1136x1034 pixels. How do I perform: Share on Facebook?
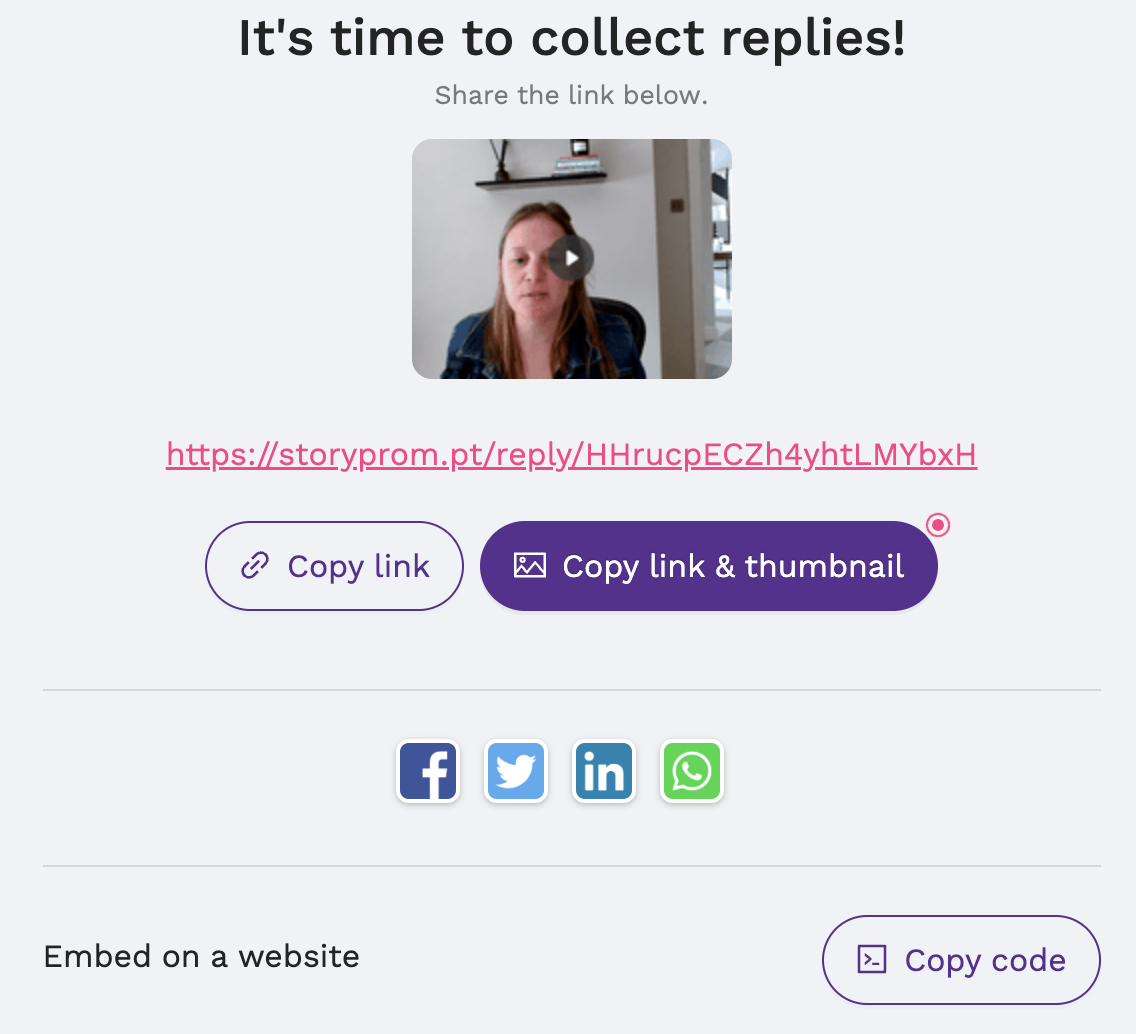point(428,771)
